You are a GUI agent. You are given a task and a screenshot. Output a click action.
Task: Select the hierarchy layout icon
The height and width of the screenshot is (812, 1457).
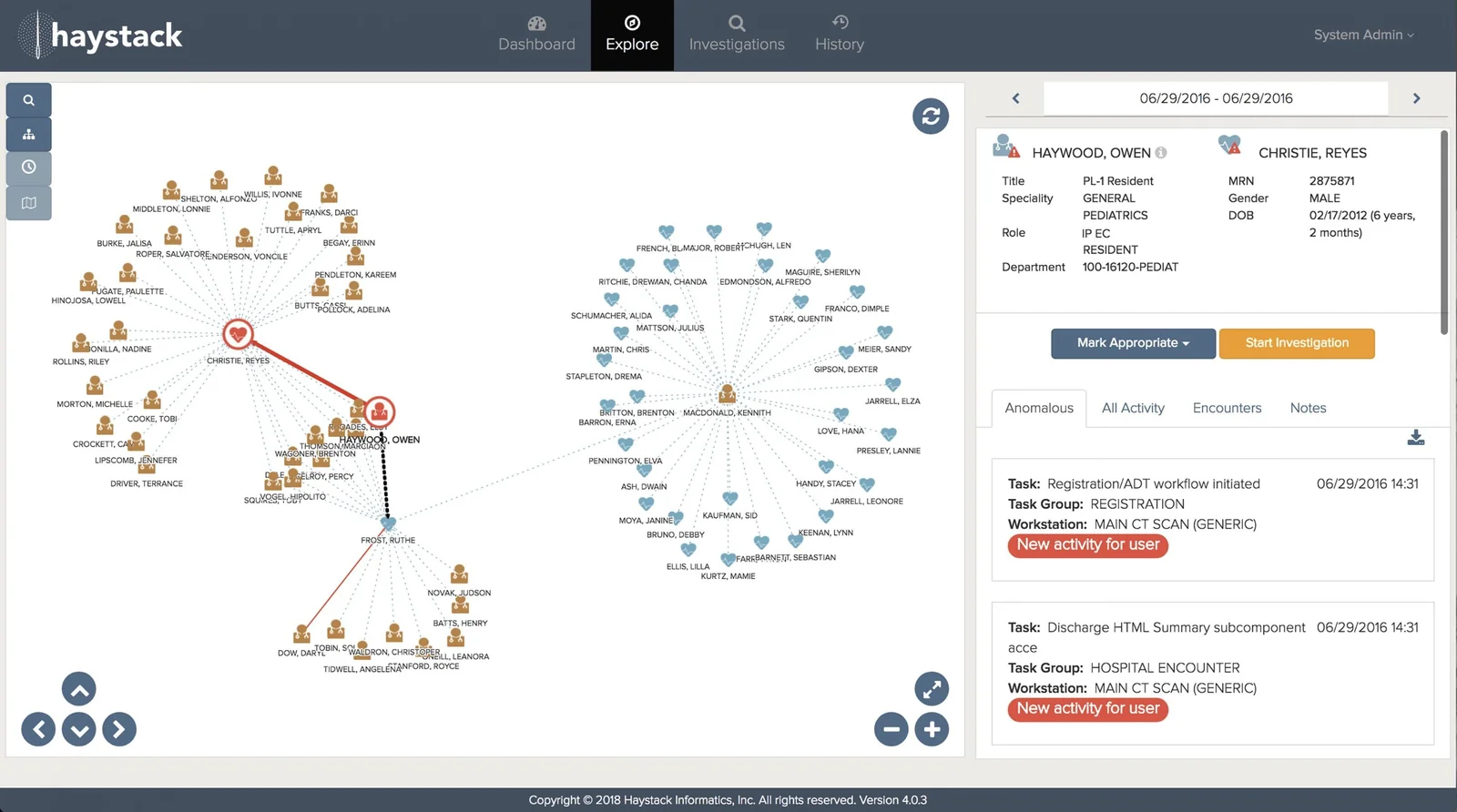[29, 135]
